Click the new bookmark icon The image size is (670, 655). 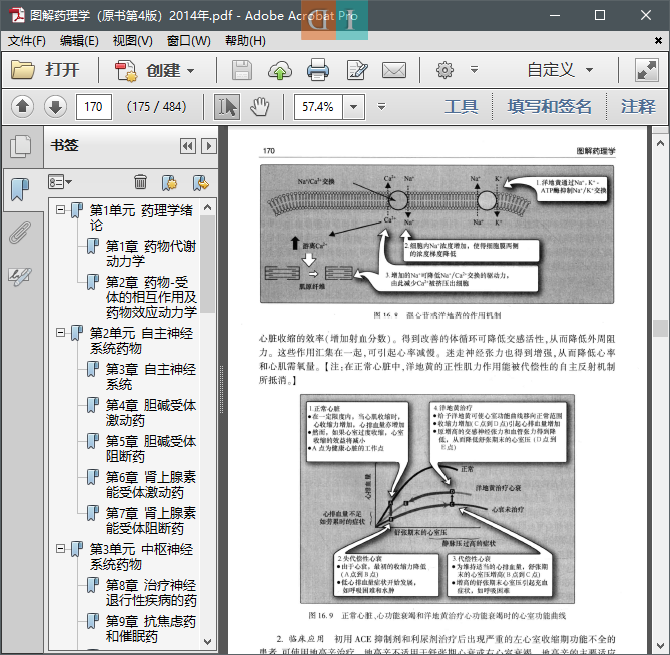tap(170, 182)
